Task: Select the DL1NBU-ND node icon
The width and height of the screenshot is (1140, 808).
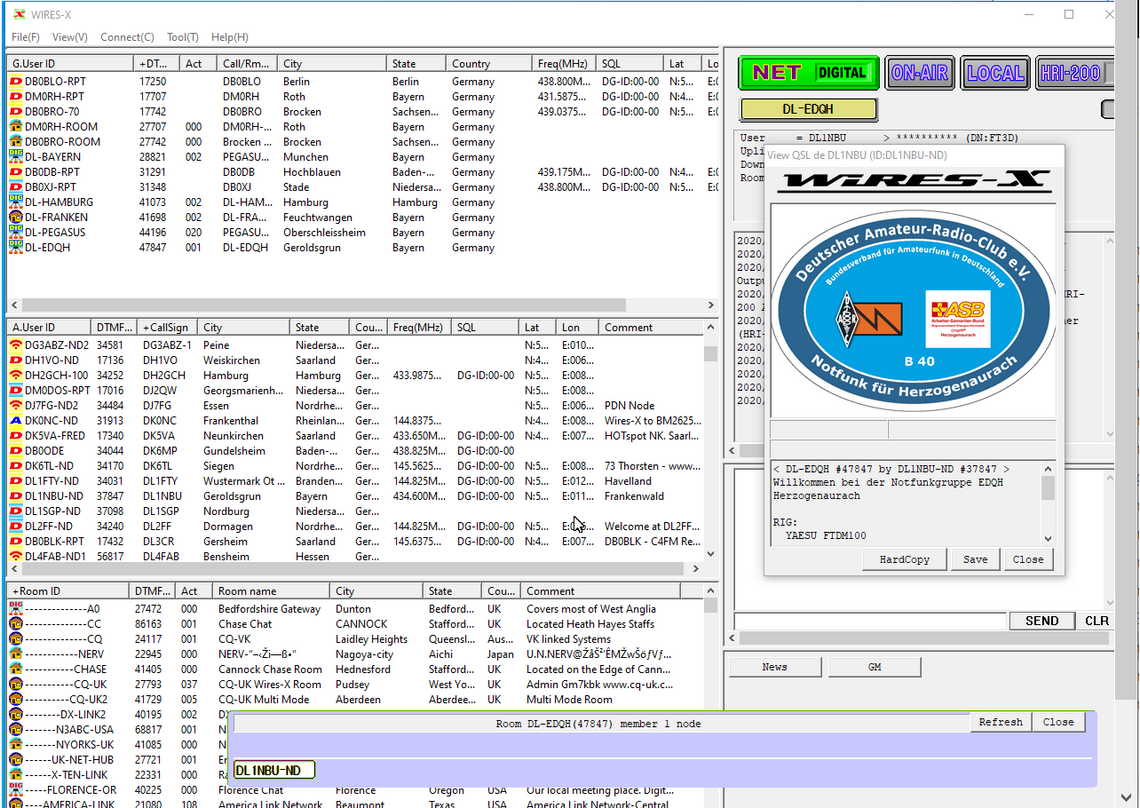Action: pos(16,496)
